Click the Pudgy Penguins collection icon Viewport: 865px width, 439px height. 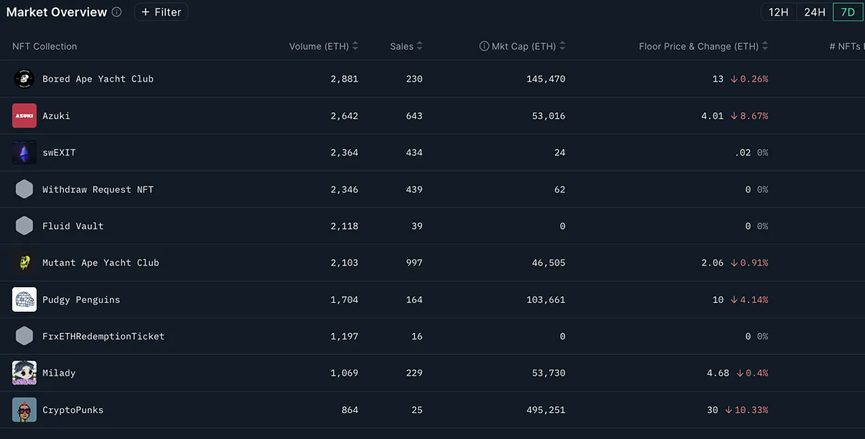point(24,300)
